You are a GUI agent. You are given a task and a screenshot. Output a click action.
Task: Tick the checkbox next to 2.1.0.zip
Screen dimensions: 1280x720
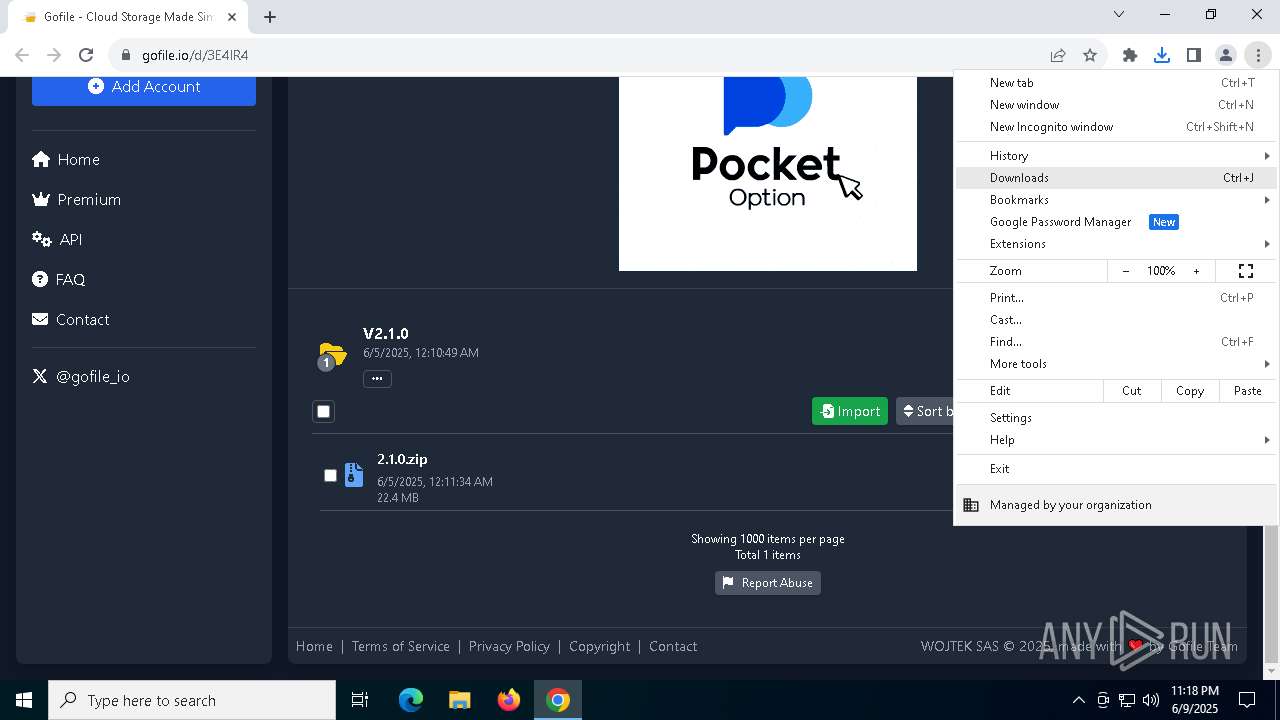(x=330, y=475)
